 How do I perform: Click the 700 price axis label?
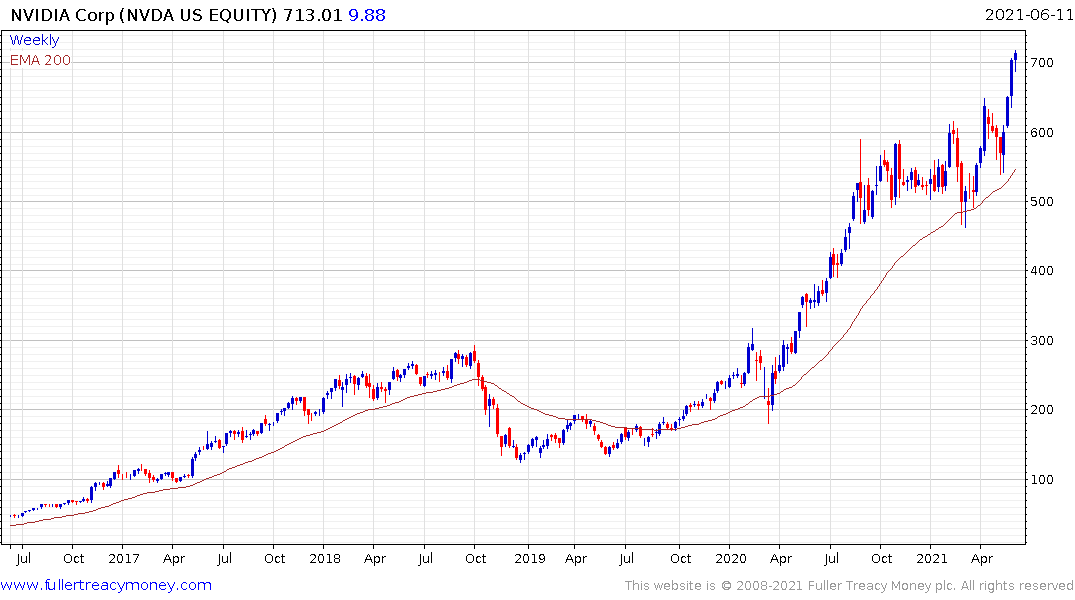click(1042, 63)
